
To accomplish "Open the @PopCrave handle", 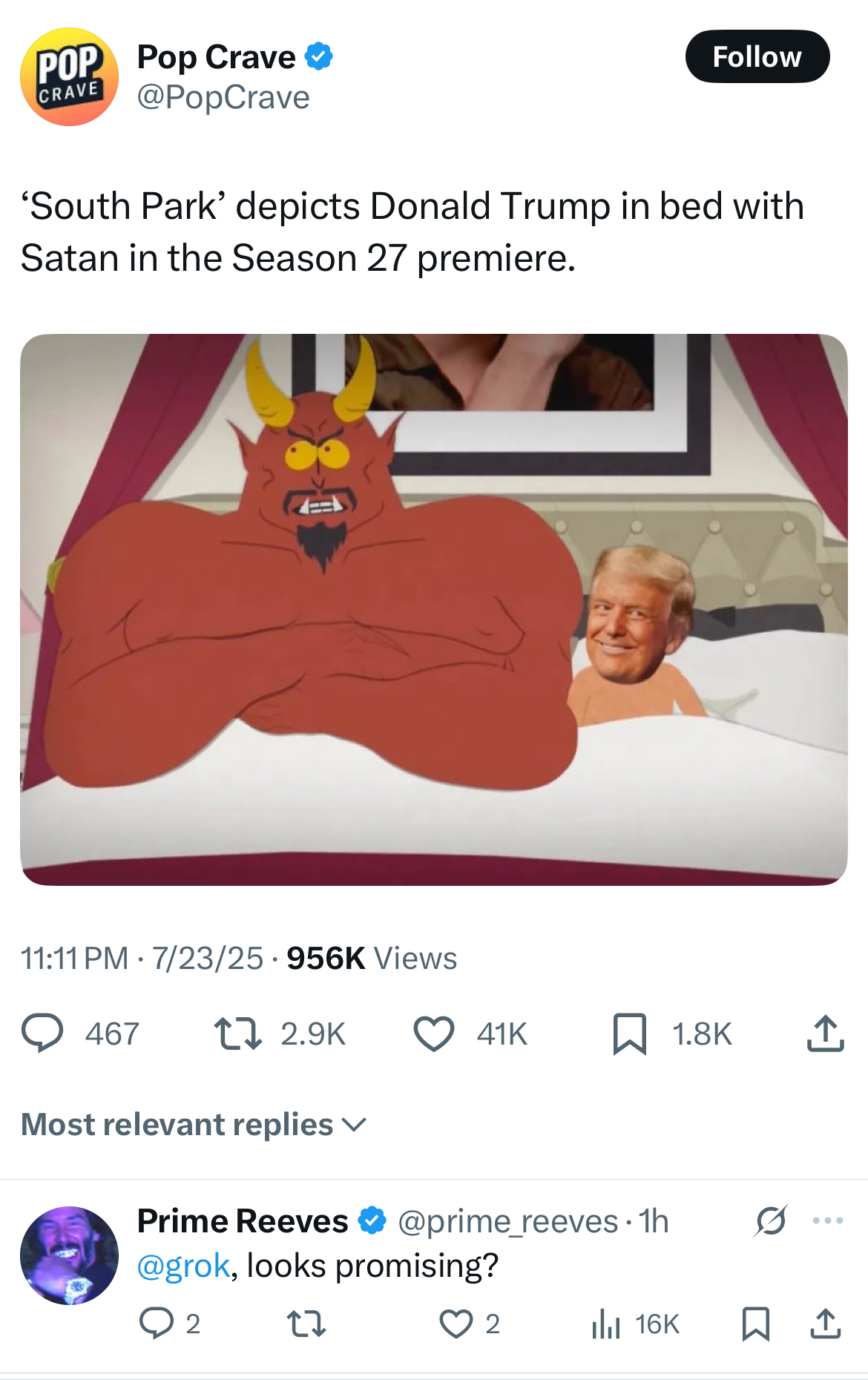I will coord(223,97).
